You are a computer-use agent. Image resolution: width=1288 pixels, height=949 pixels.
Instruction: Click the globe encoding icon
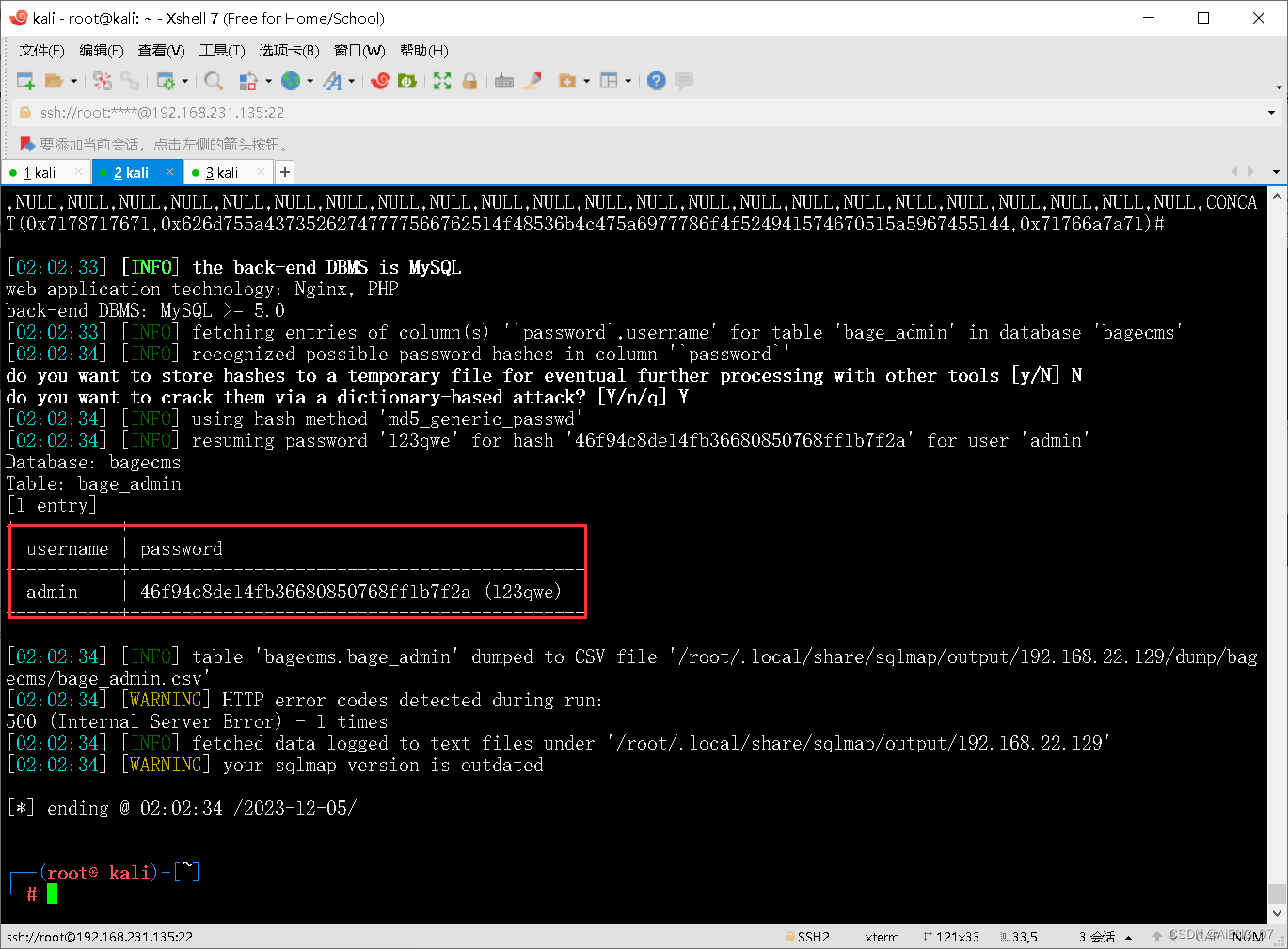pyautogui.click(x=291, y=81)
